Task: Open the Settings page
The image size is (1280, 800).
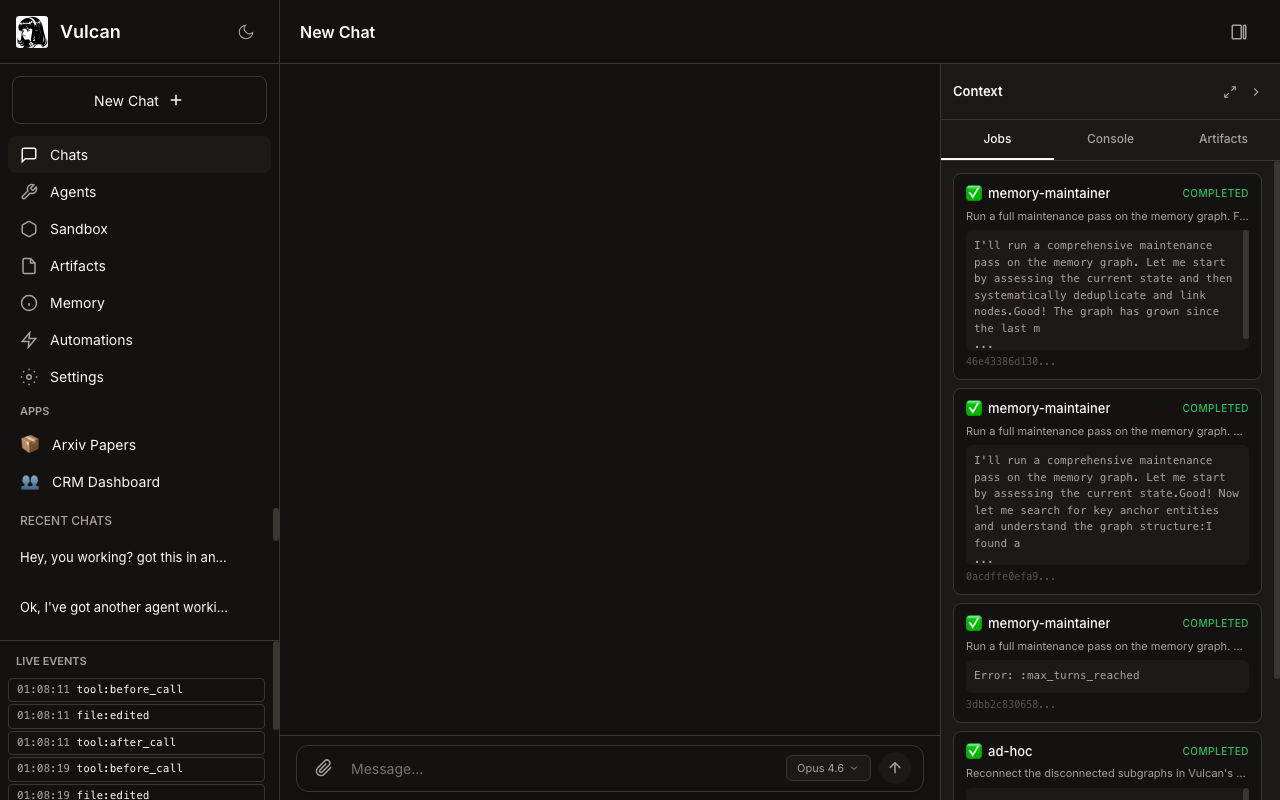Action: pyautogui.click(x=76, y=377)
